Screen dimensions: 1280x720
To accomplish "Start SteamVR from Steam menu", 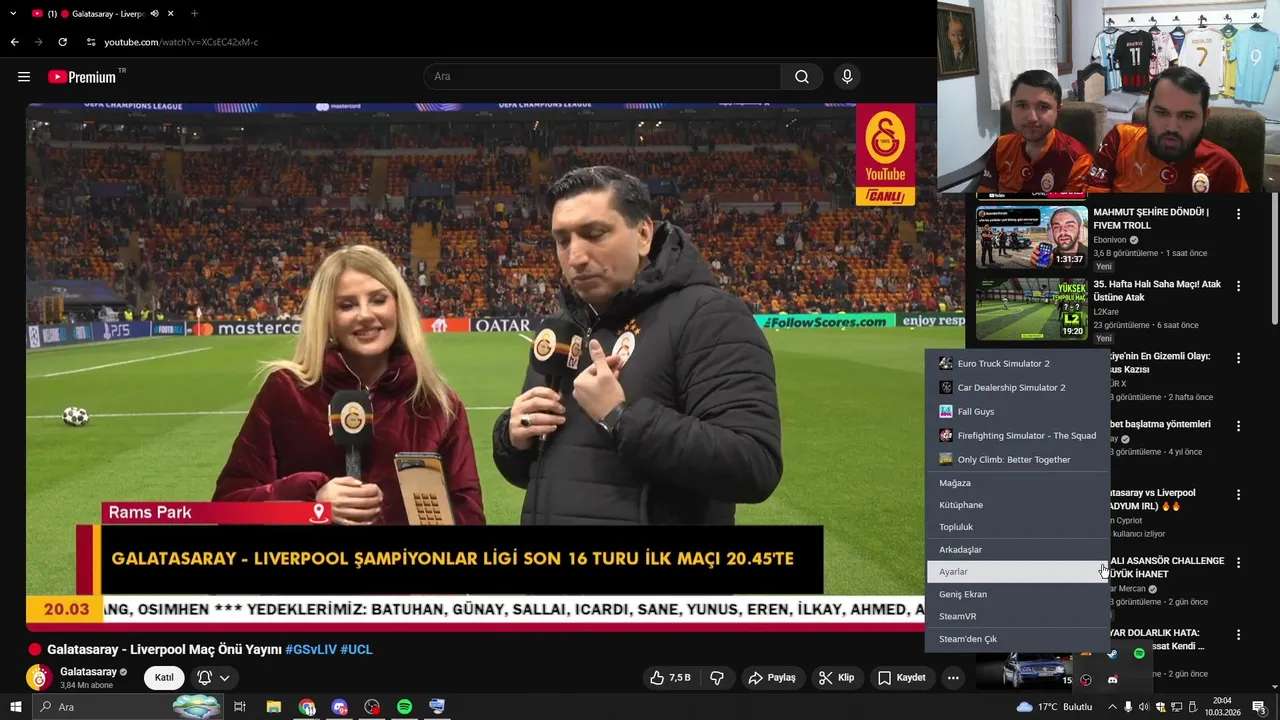I will (1017, 616).
